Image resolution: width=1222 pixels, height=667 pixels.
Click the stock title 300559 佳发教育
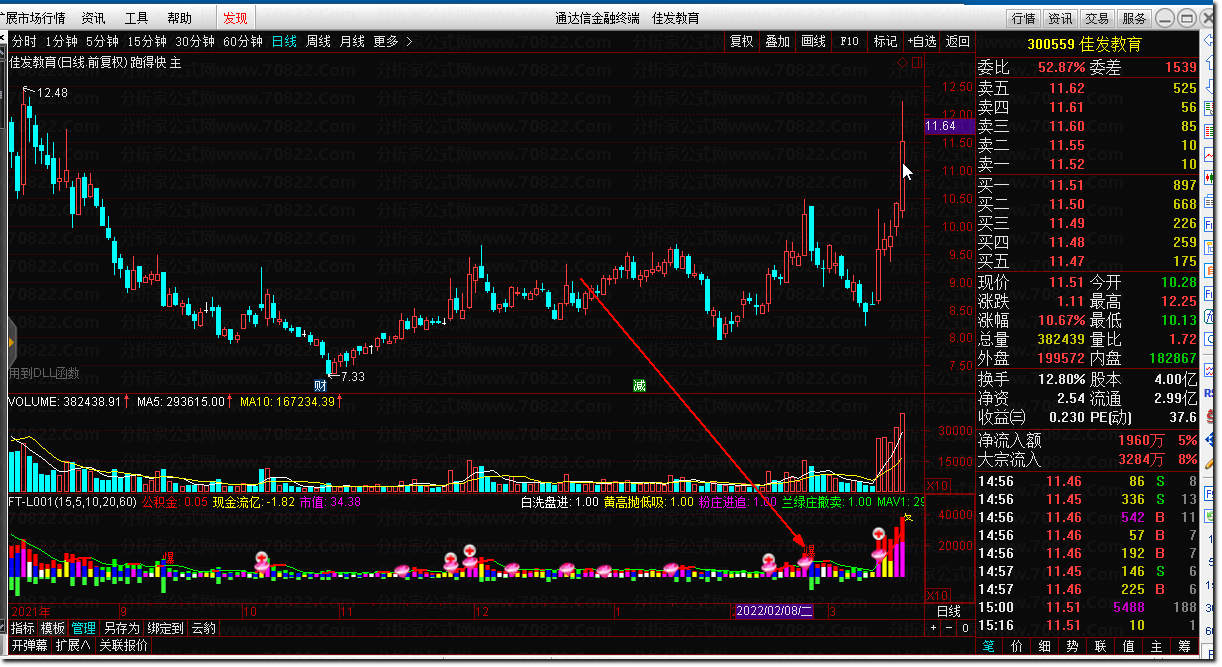[x=1085, y=44]
